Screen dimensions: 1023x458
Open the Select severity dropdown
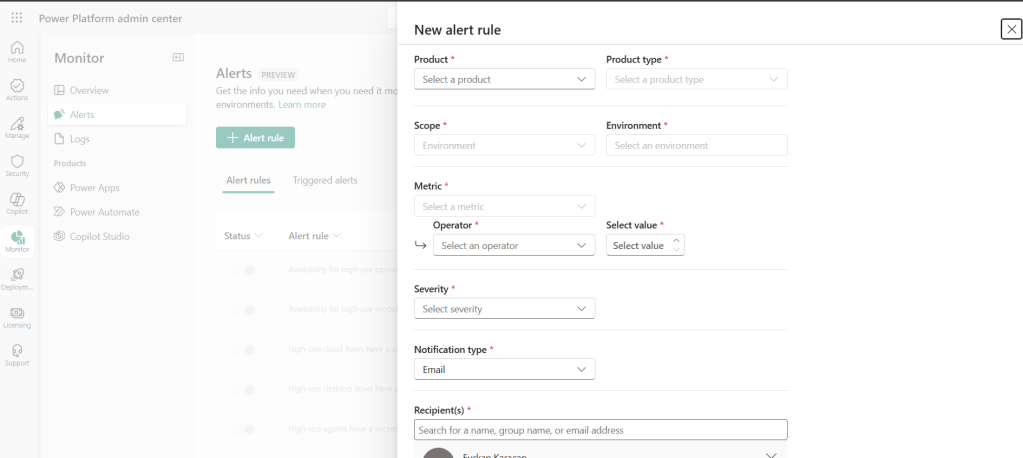click(x=504, y=309)
